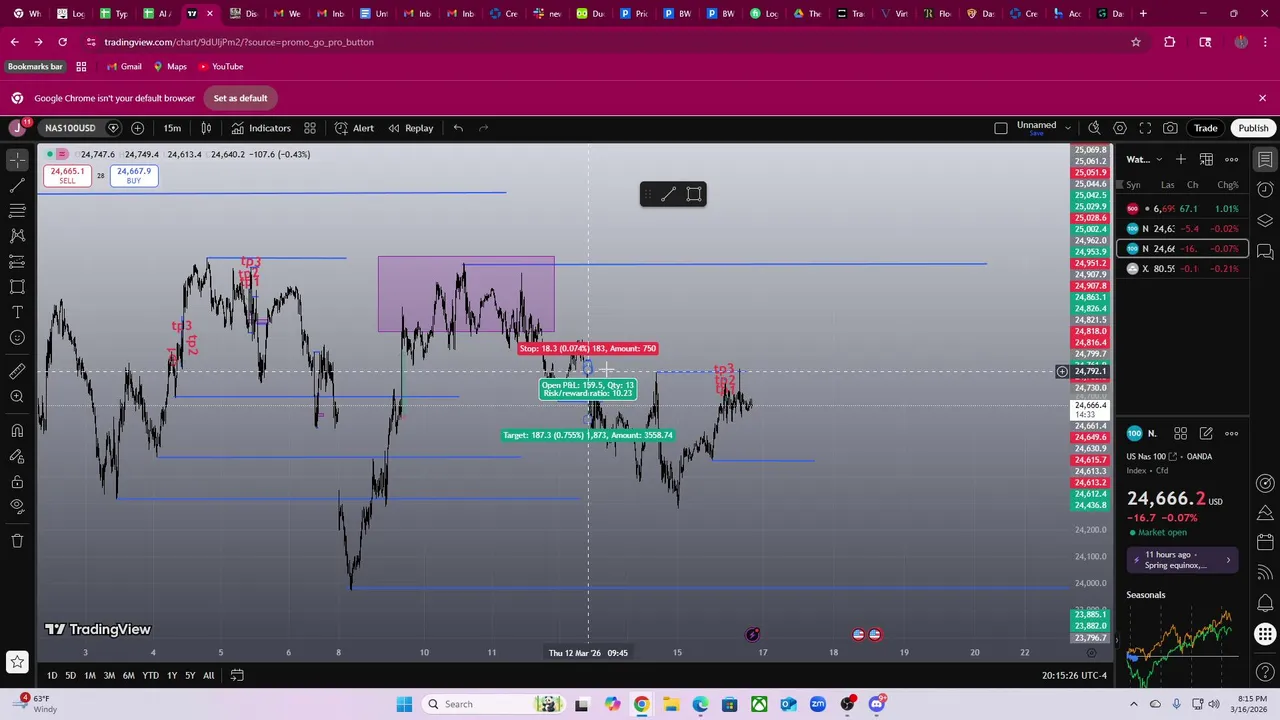Toggle lock all drawings
Image resolution: width=1280 pixels, height=720 pixels.
click(17, 482)
